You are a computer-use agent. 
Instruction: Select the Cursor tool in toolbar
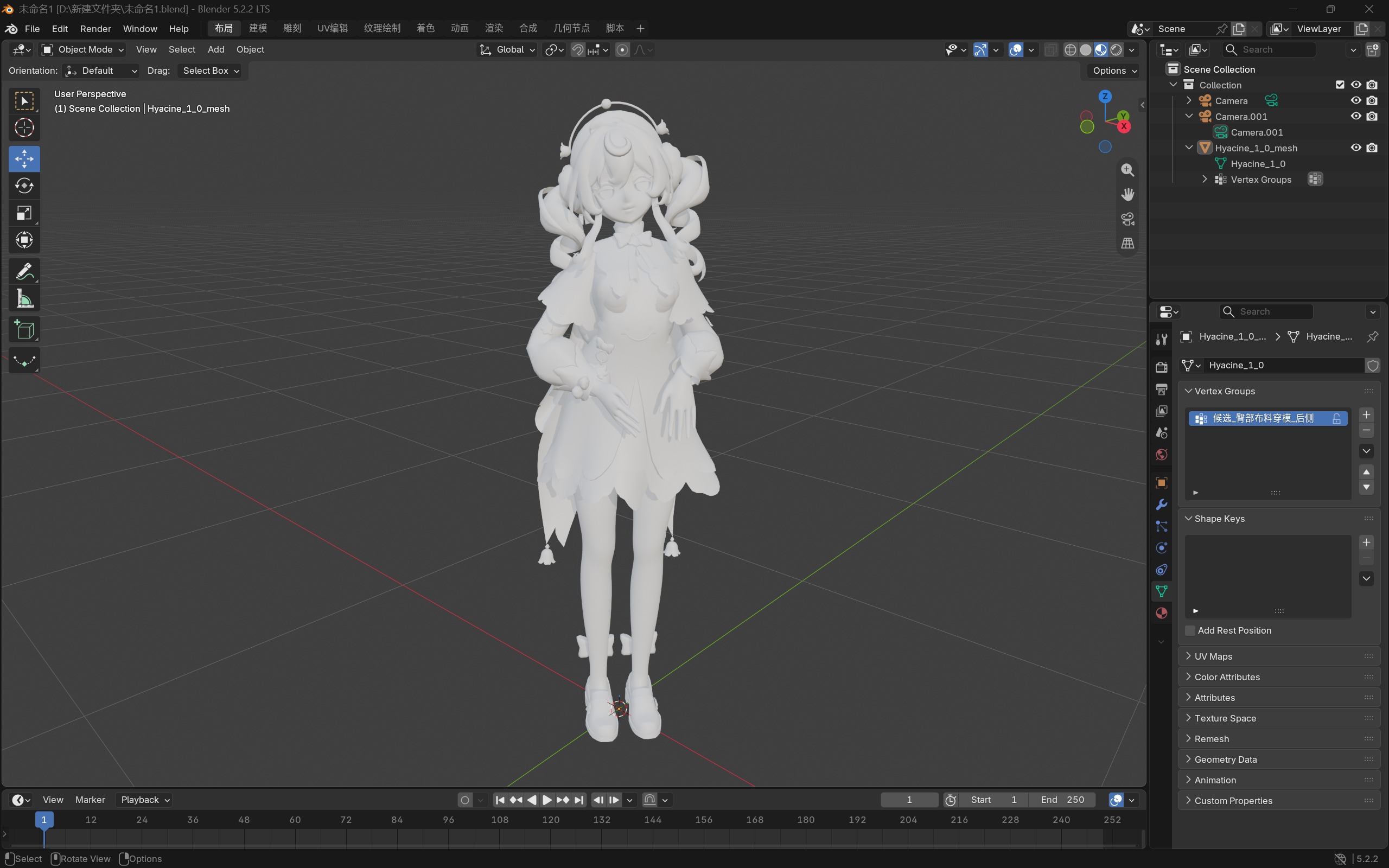(24, 127)
